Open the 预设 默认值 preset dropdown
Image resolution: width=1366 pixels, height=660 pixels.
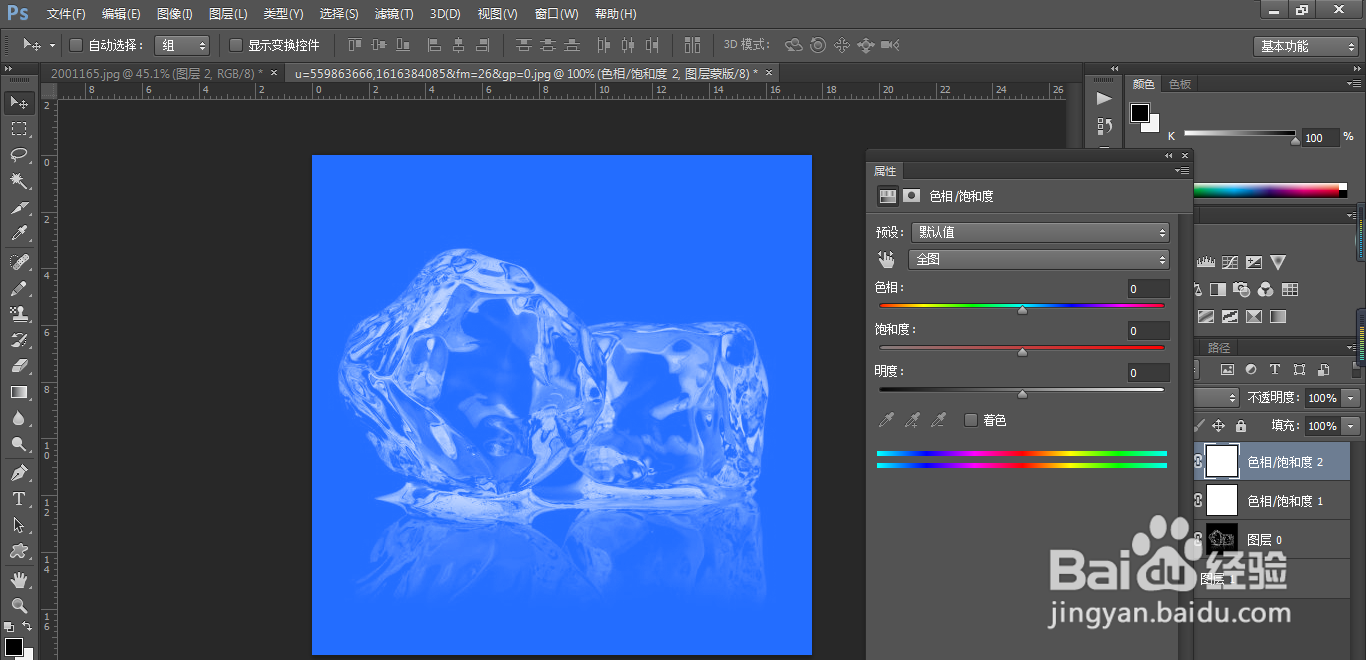pyautogui.click(x=1039, y=232)
